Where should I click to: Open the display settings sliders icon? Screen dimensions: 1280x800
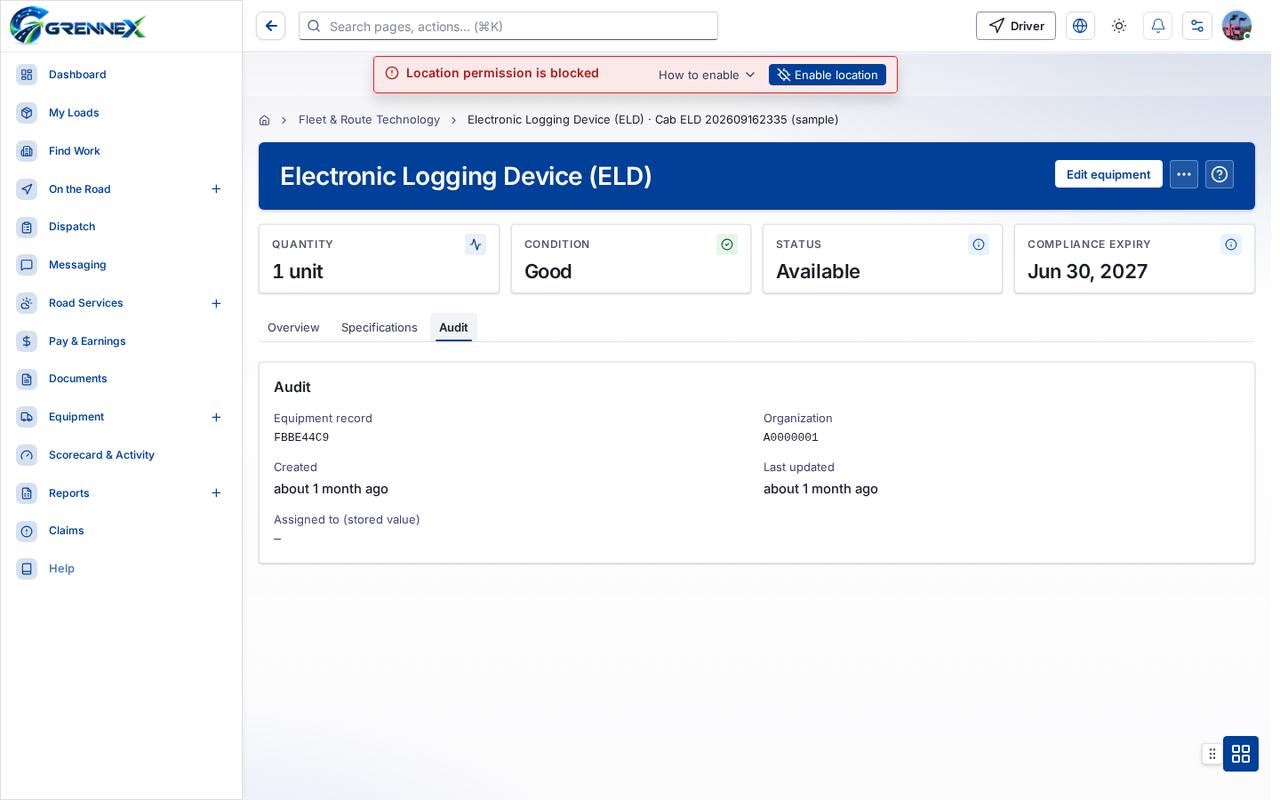click(1197, 26)
